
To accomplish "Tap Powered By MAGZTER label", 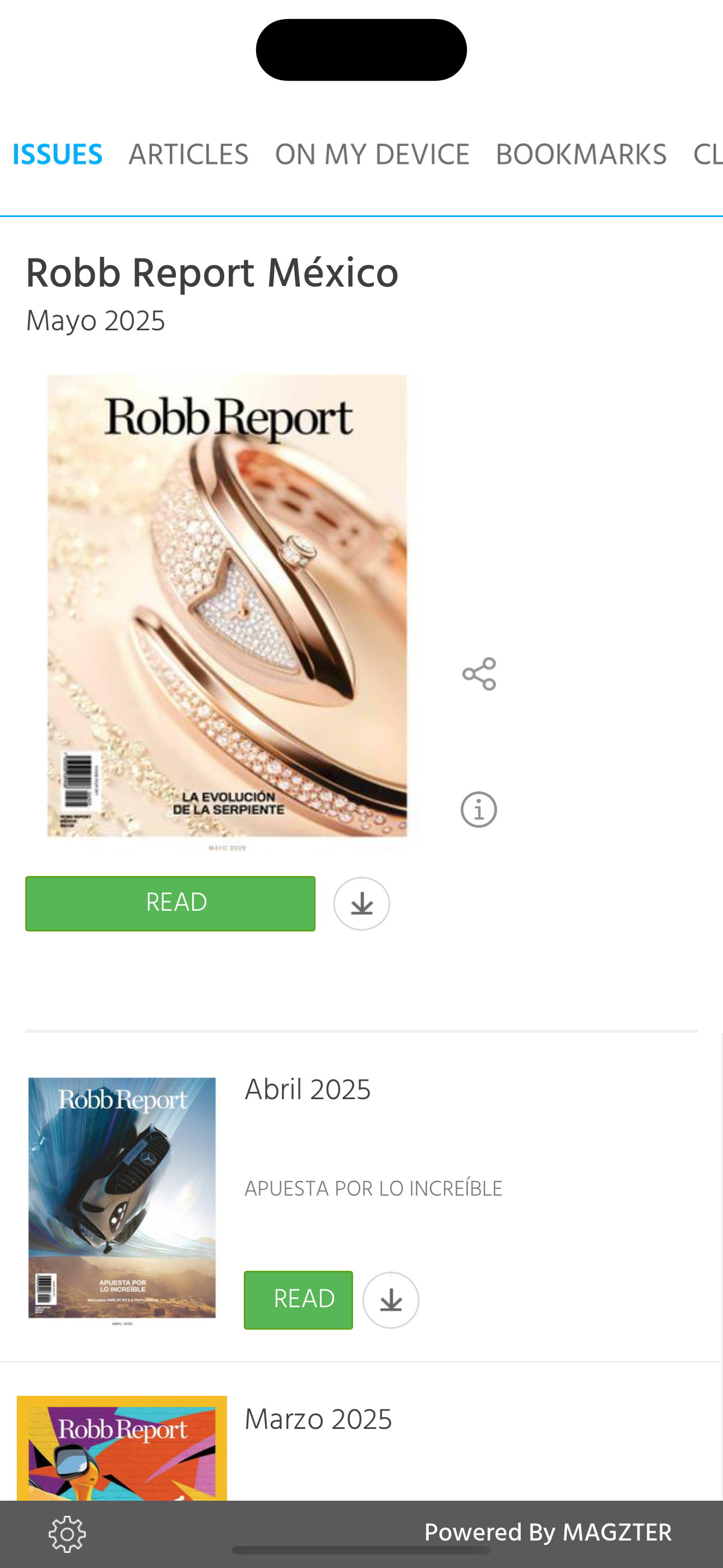I will [548, 1532].
